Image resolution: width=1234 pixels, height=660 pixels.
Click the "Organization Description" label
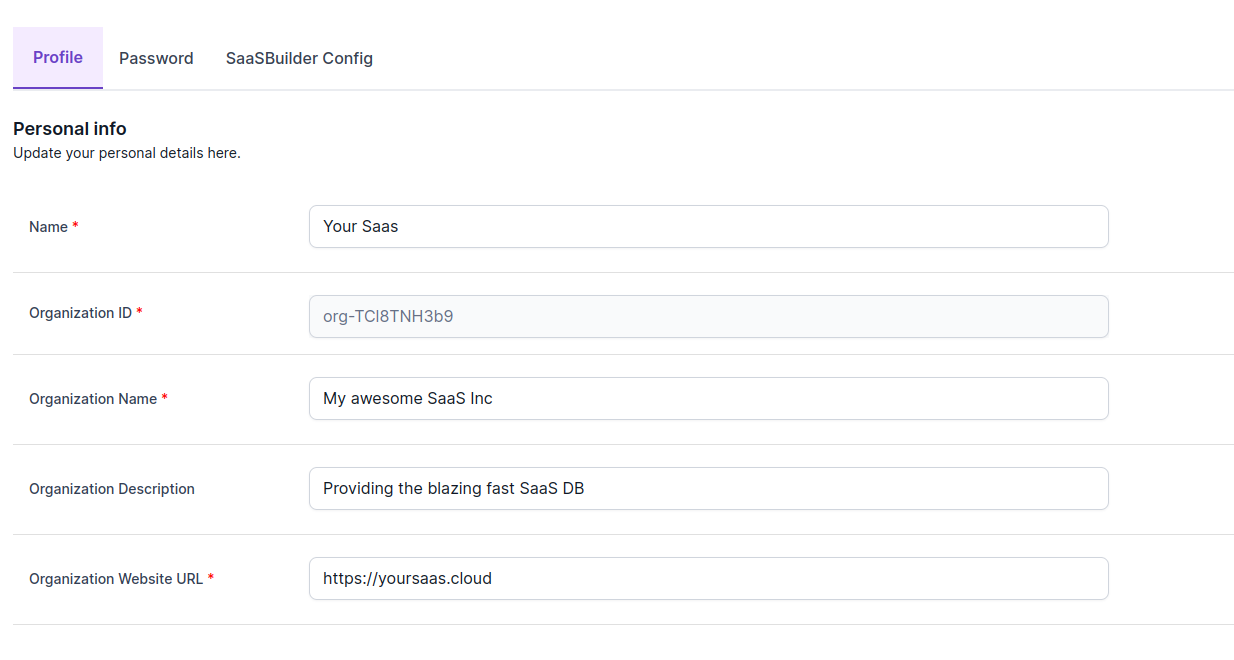click(112, 489)
